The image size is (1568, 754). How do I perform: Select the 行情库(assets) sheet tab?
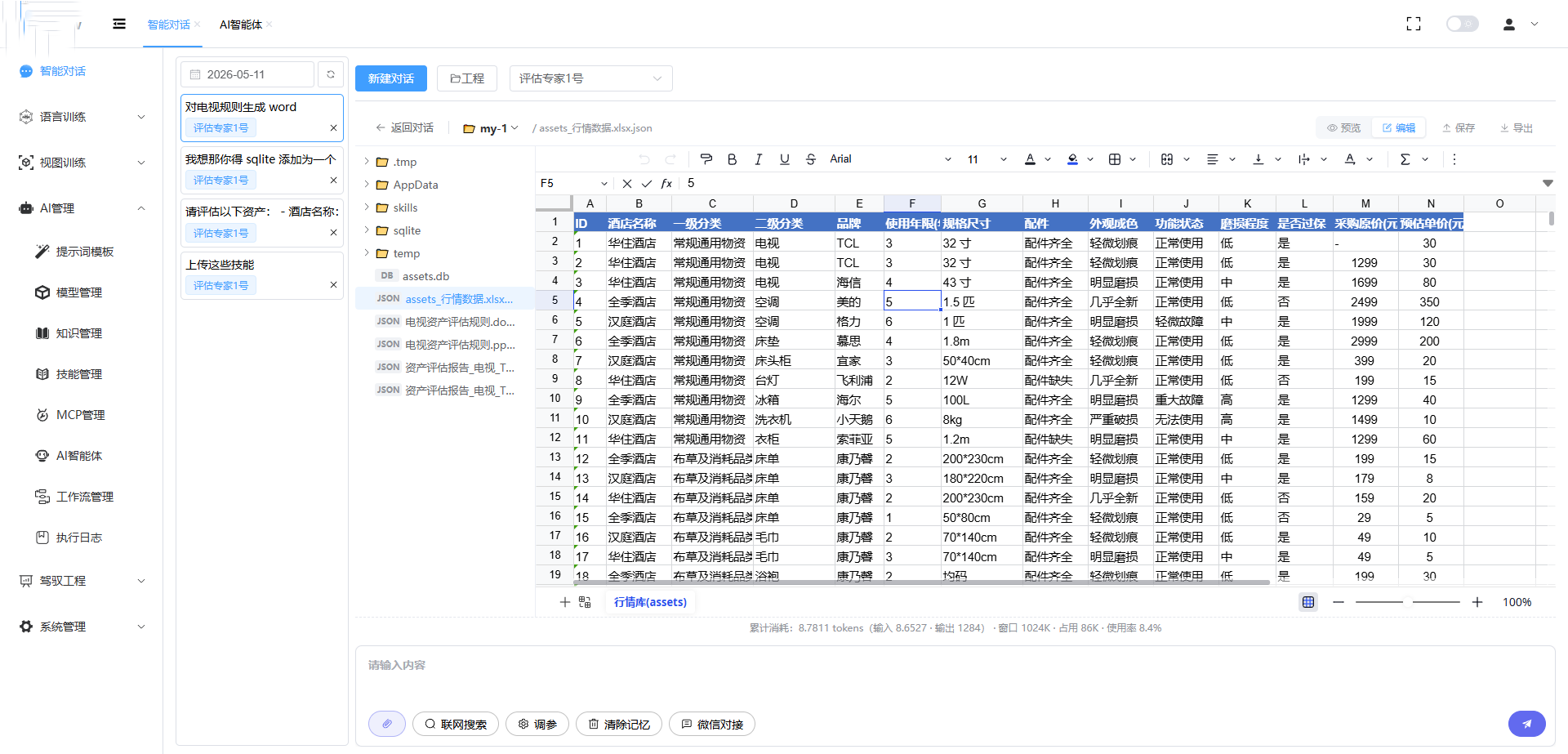[650, 602]
